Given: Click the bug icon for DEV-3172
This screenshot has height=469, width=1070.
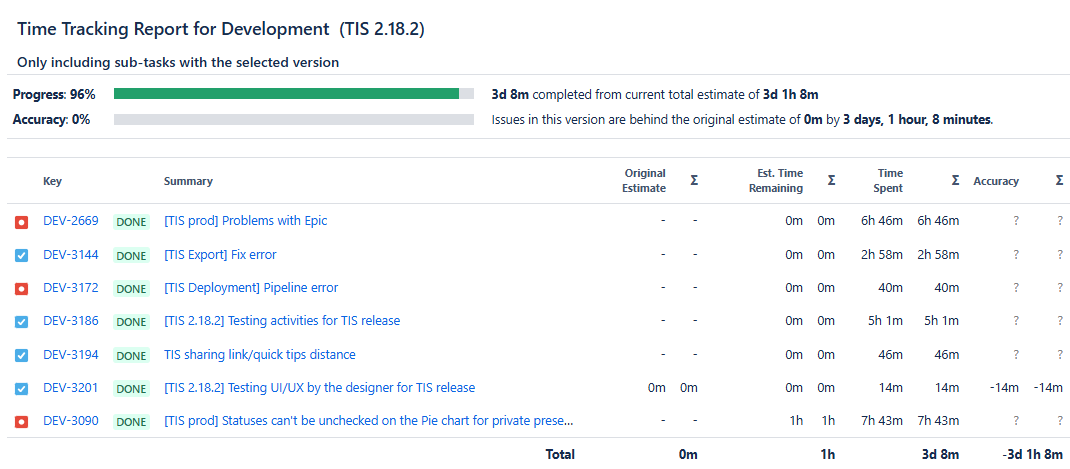Looking at the screenshot, I should click(21, 289).
